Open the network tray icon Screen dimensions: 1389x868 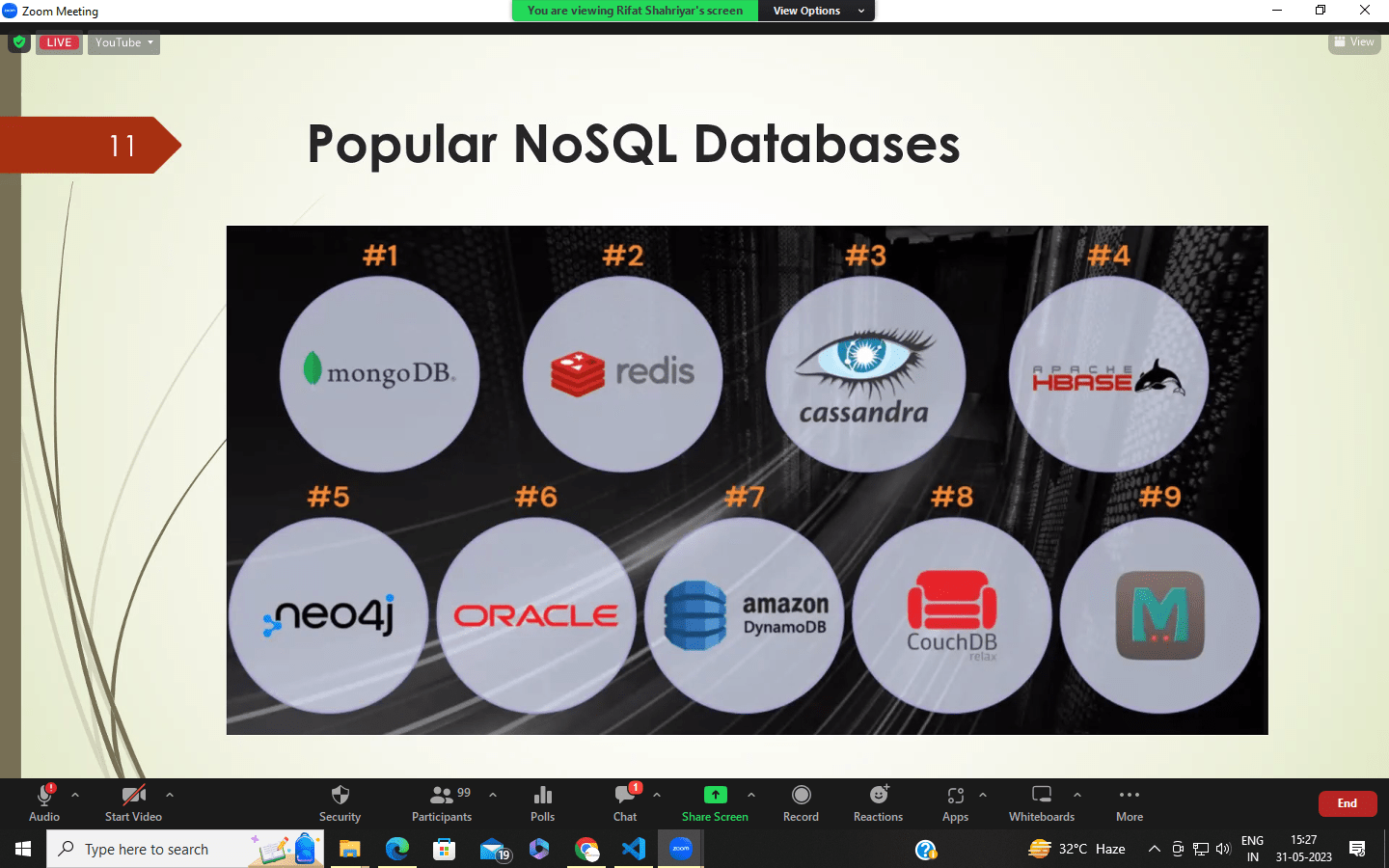1201,849
